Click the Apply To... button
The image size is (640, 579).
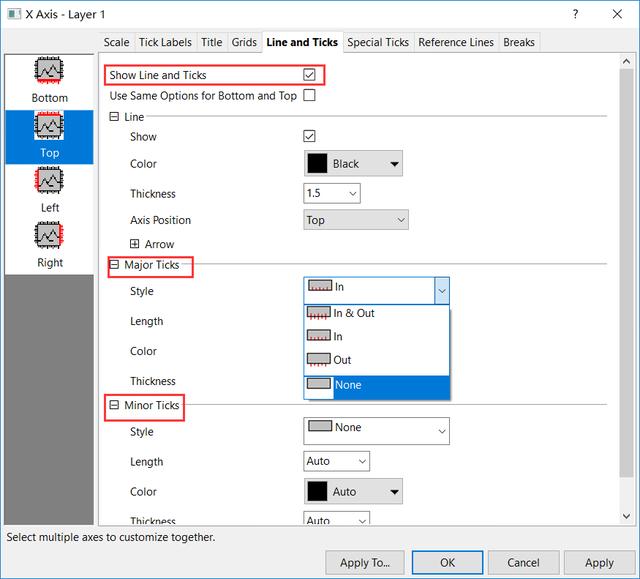coord(365,563)
